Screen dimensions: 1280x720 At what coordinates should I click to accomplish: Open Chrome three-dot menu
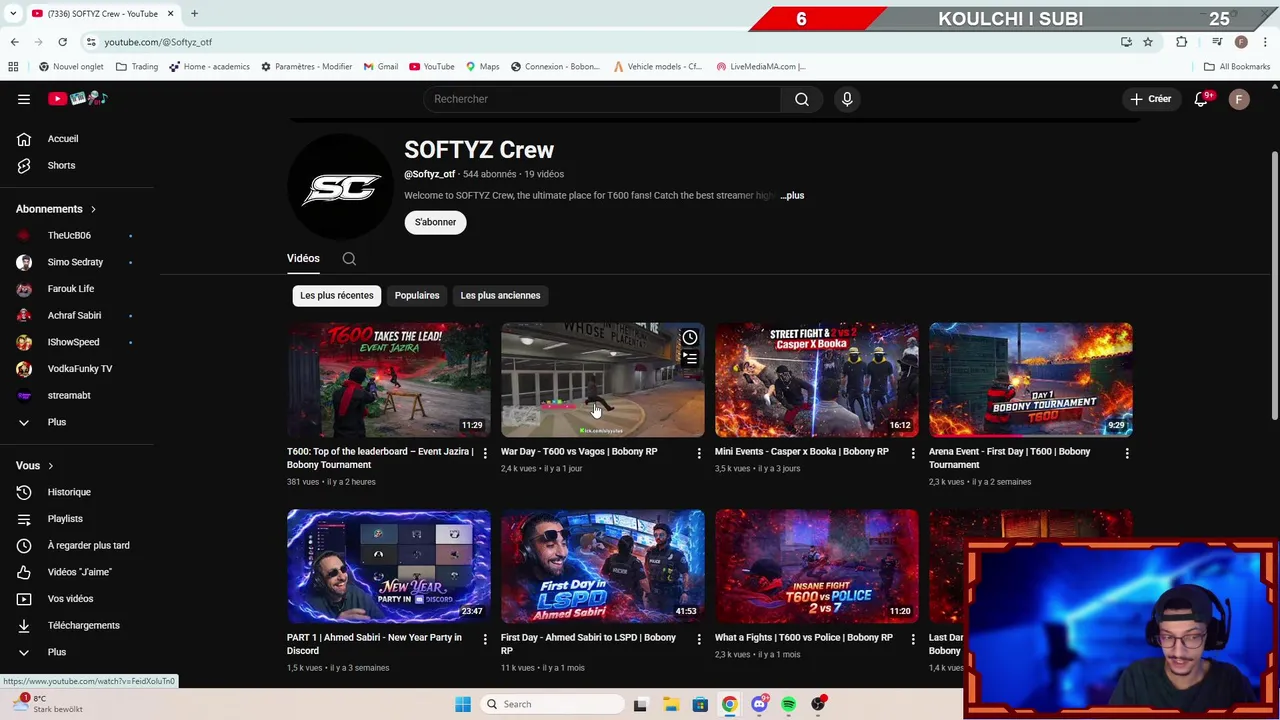[1265, 42]
